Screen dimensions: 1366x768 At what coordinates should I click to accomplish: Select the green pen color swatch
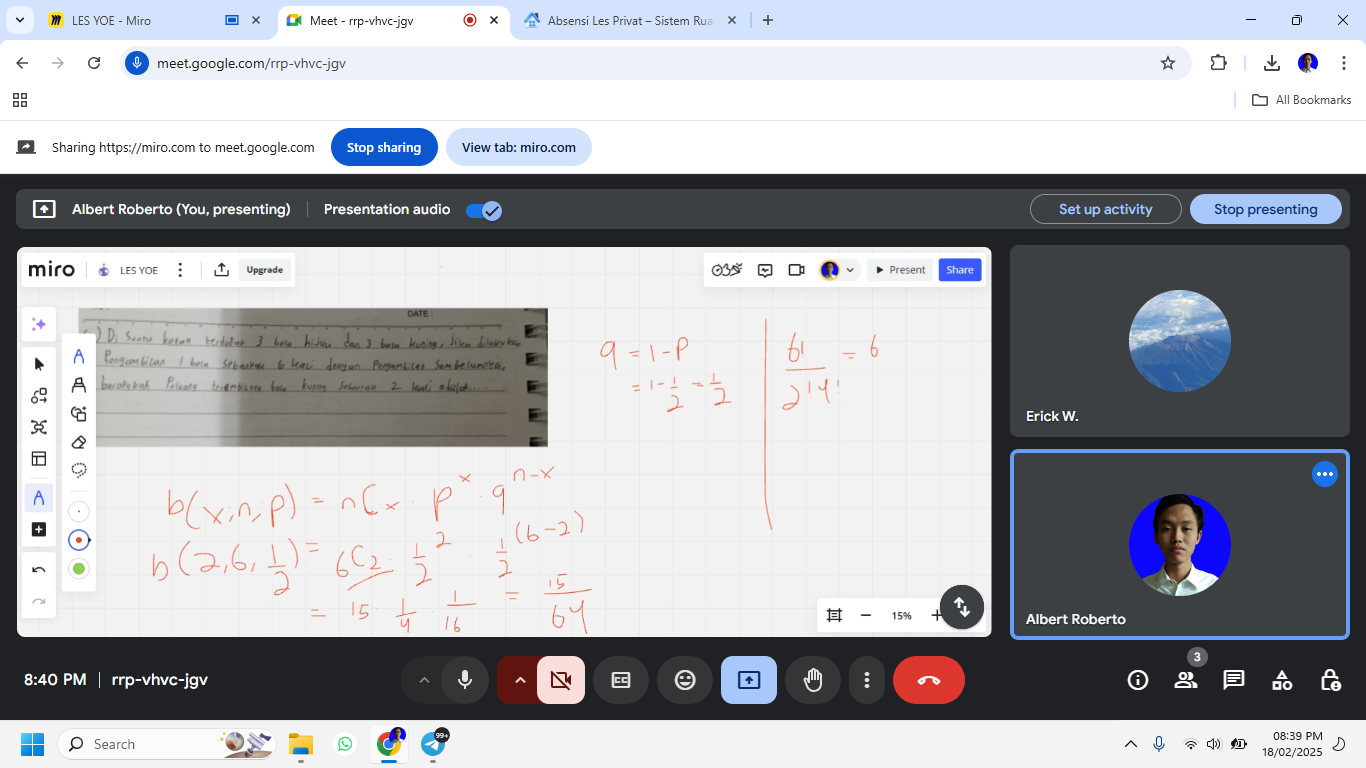tap(79, 569)
